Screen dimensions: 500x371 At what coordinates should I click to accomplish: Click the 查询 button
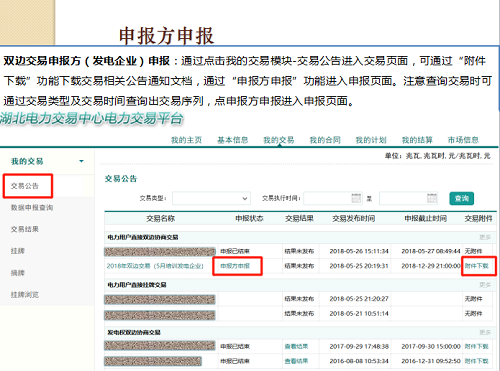(x=461, y=198)
